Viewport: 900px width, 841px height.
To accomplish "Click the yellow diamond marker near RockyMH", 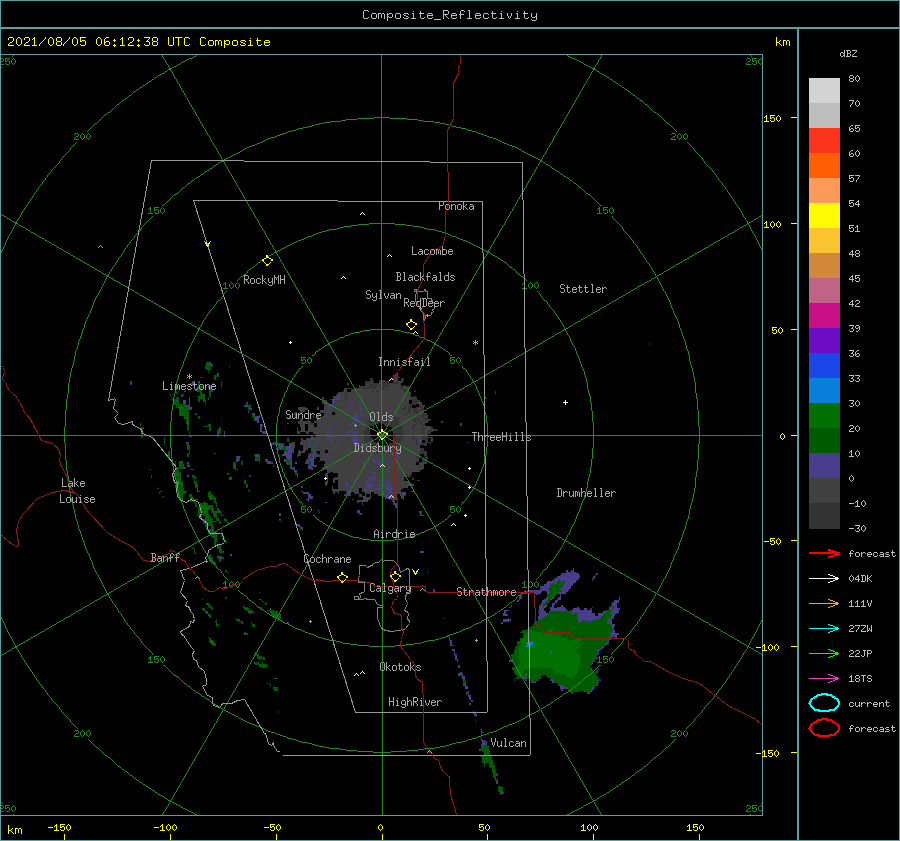I will point(267,261).
